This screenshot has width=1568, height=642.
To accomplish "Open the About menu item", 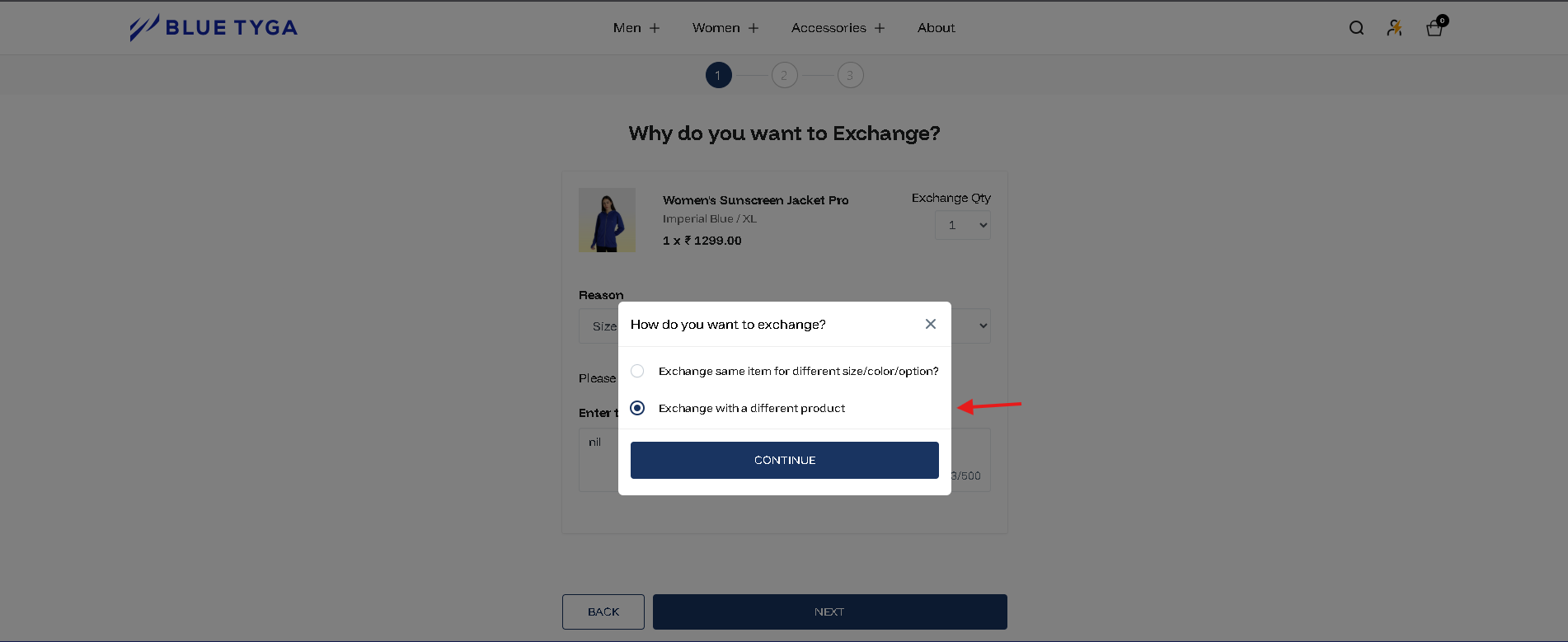I will tap(937, 28).
